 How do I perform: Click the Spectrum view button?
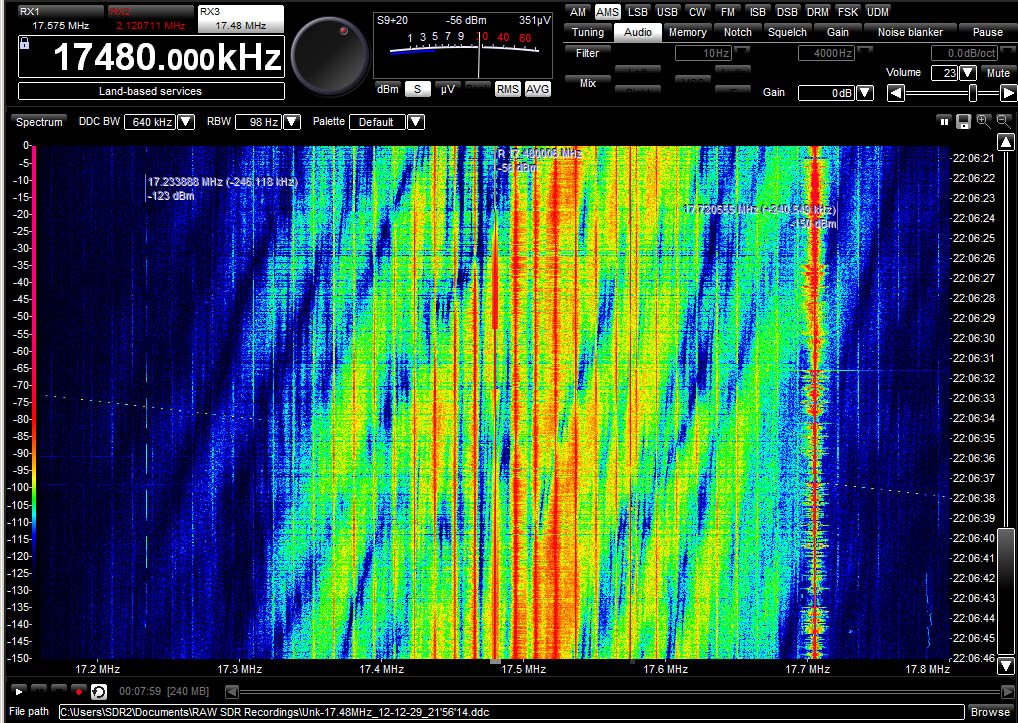(39, 122)
